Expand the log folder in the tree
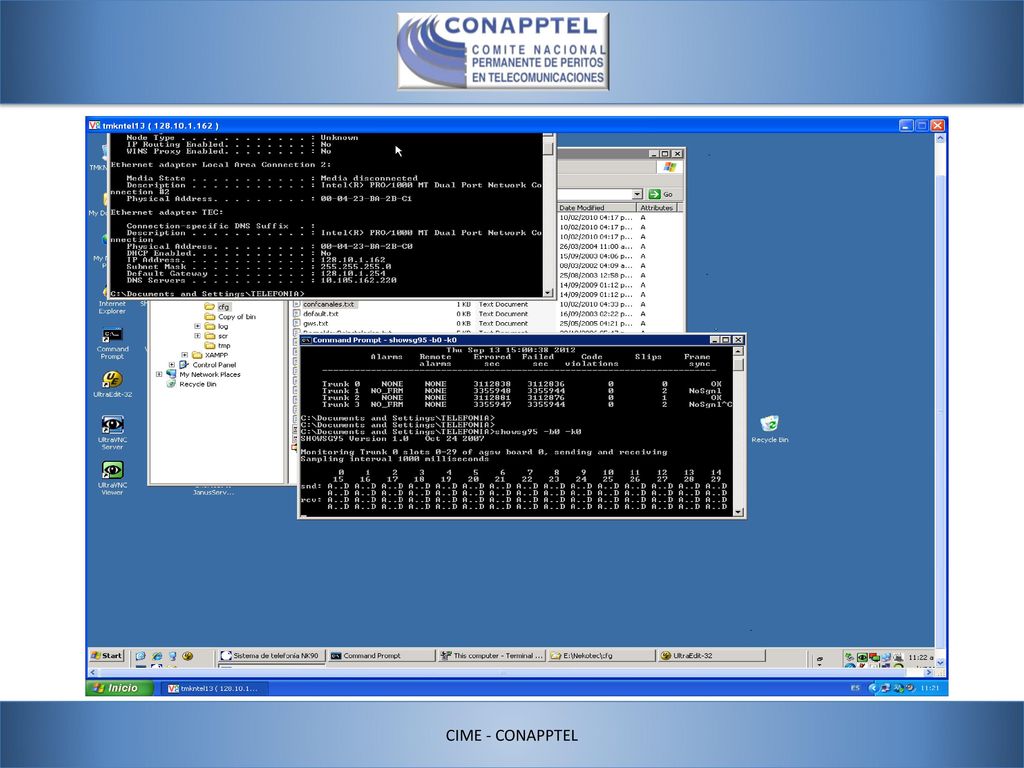Viewport: 1024px width, 768px height. point(197,326)
